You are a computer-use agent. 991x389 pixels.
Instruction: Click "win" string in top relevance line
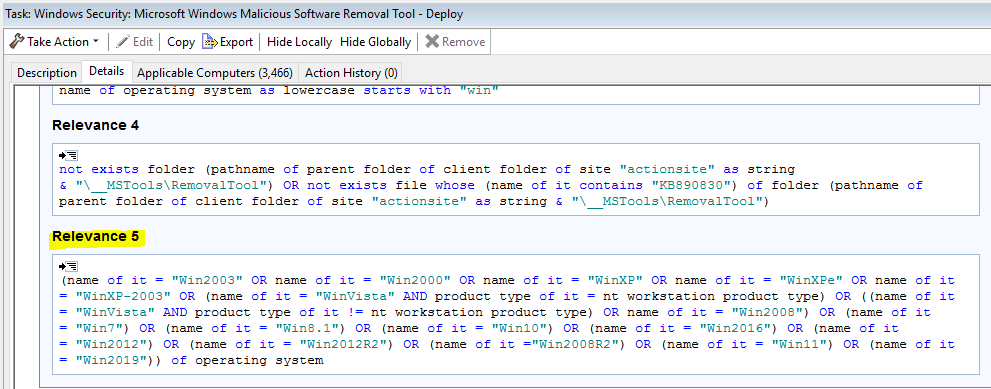click(479, 90)
